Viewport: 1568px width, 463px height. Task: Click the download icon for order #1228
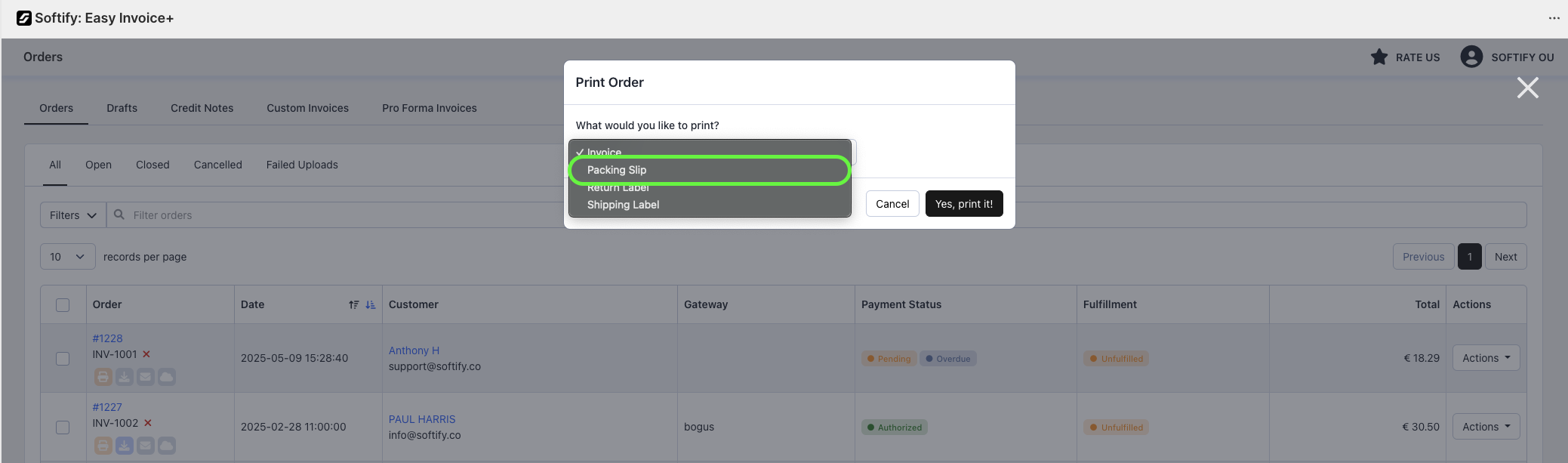[125, 376]
